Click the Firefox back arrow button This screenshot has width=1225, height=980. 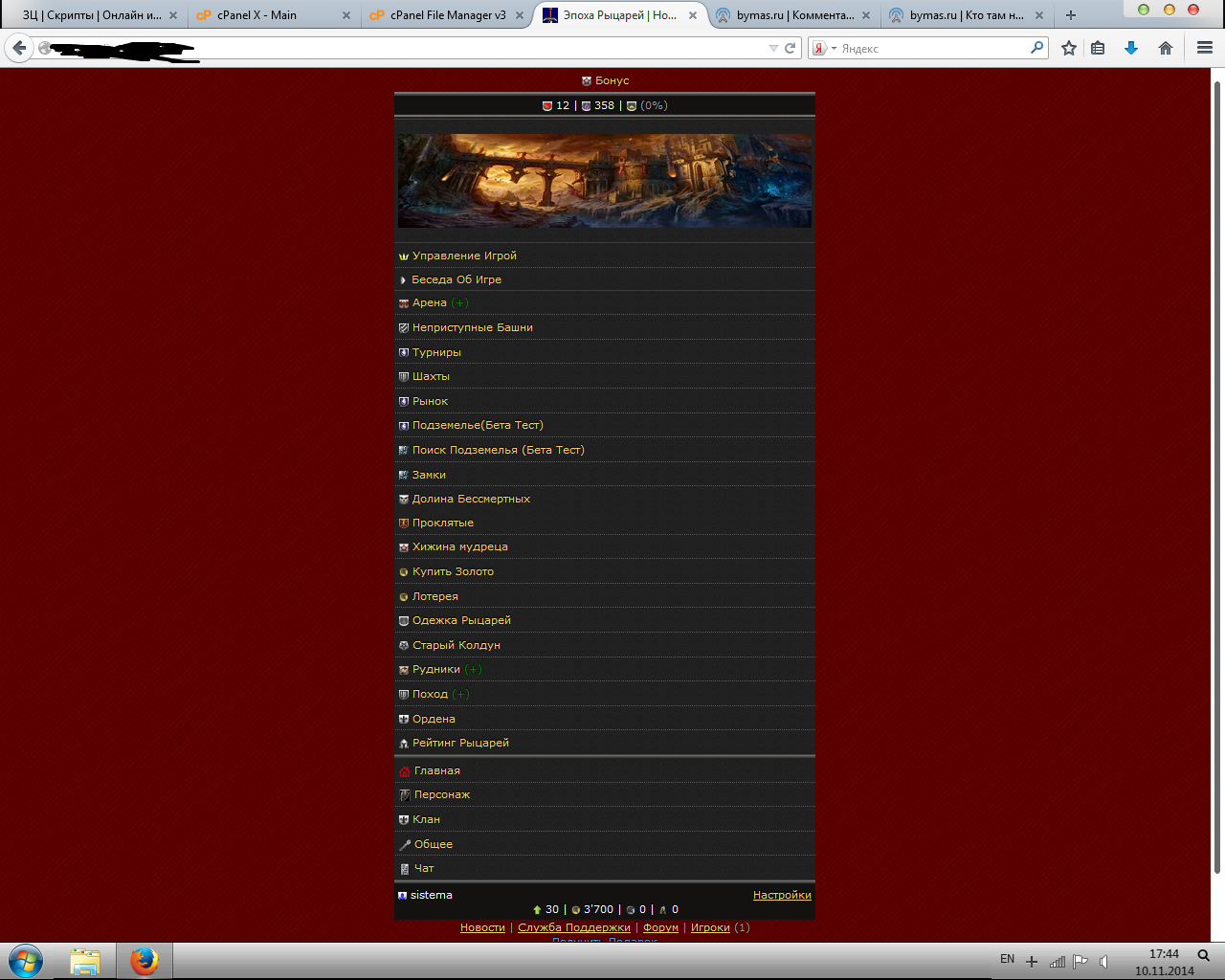point(19,48)
